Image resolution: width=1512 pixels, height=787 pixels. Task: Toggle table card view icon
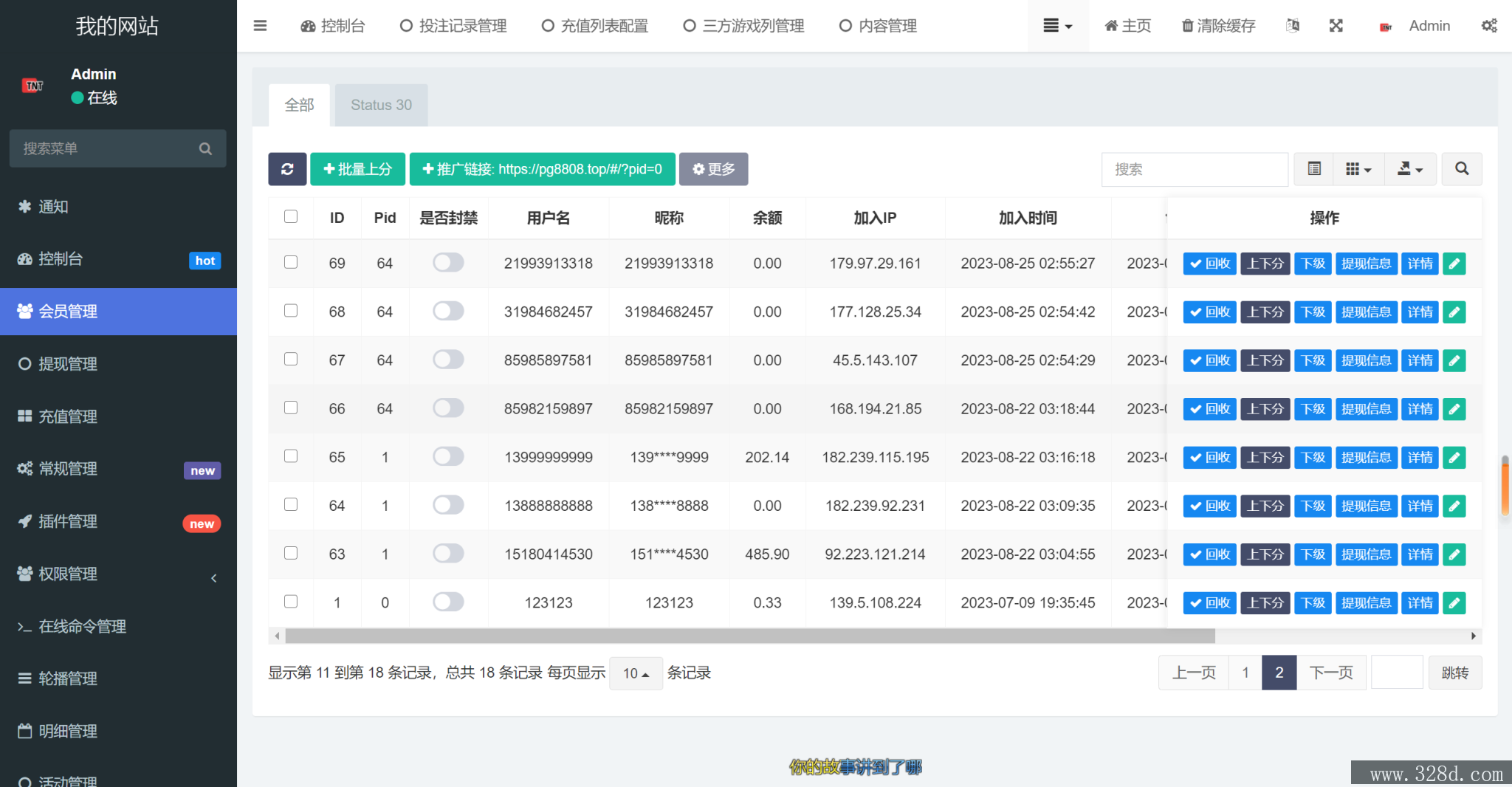click(x=1314, y=169)
